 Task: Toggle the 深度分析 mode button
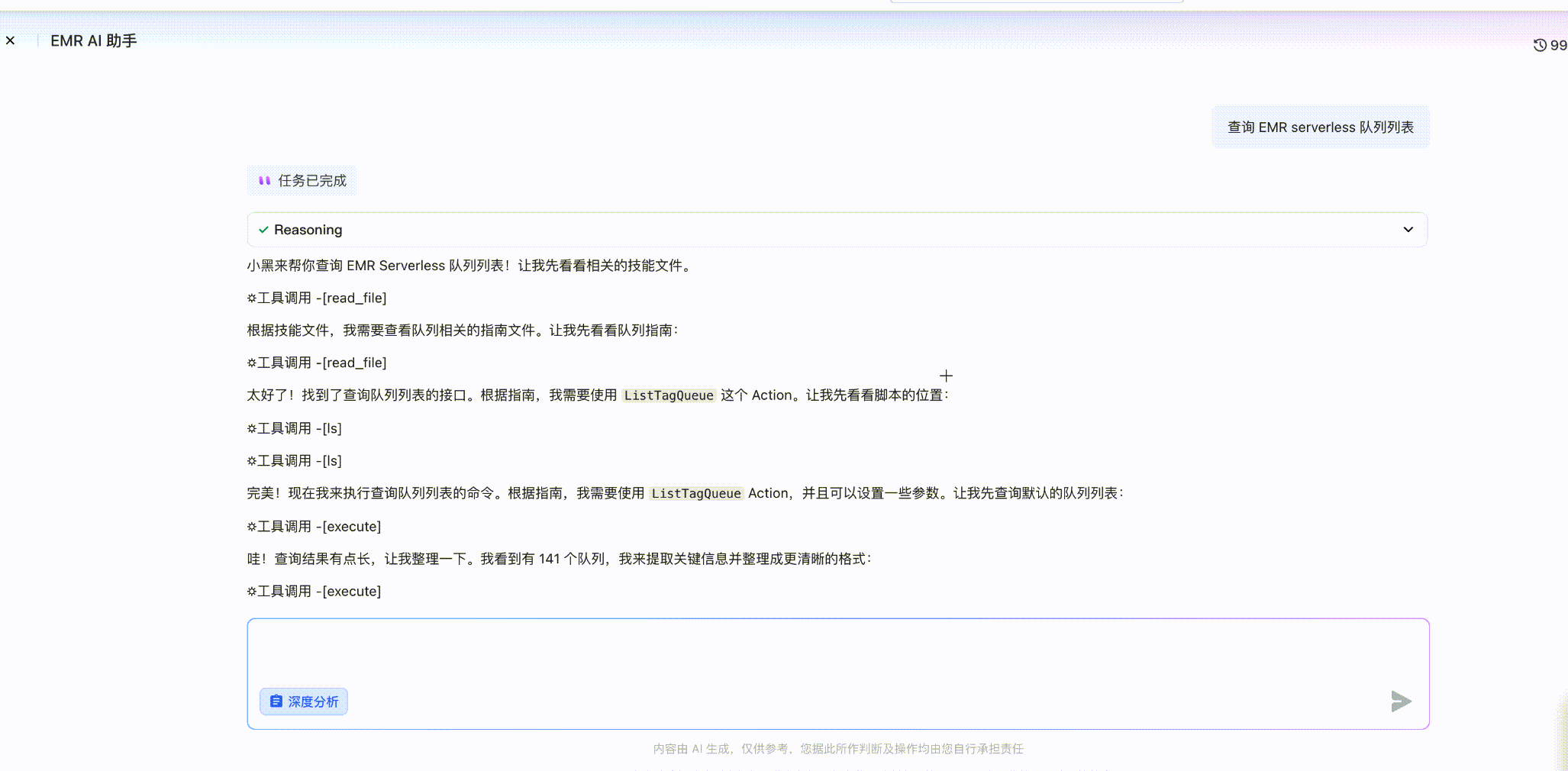pos(304,702)
